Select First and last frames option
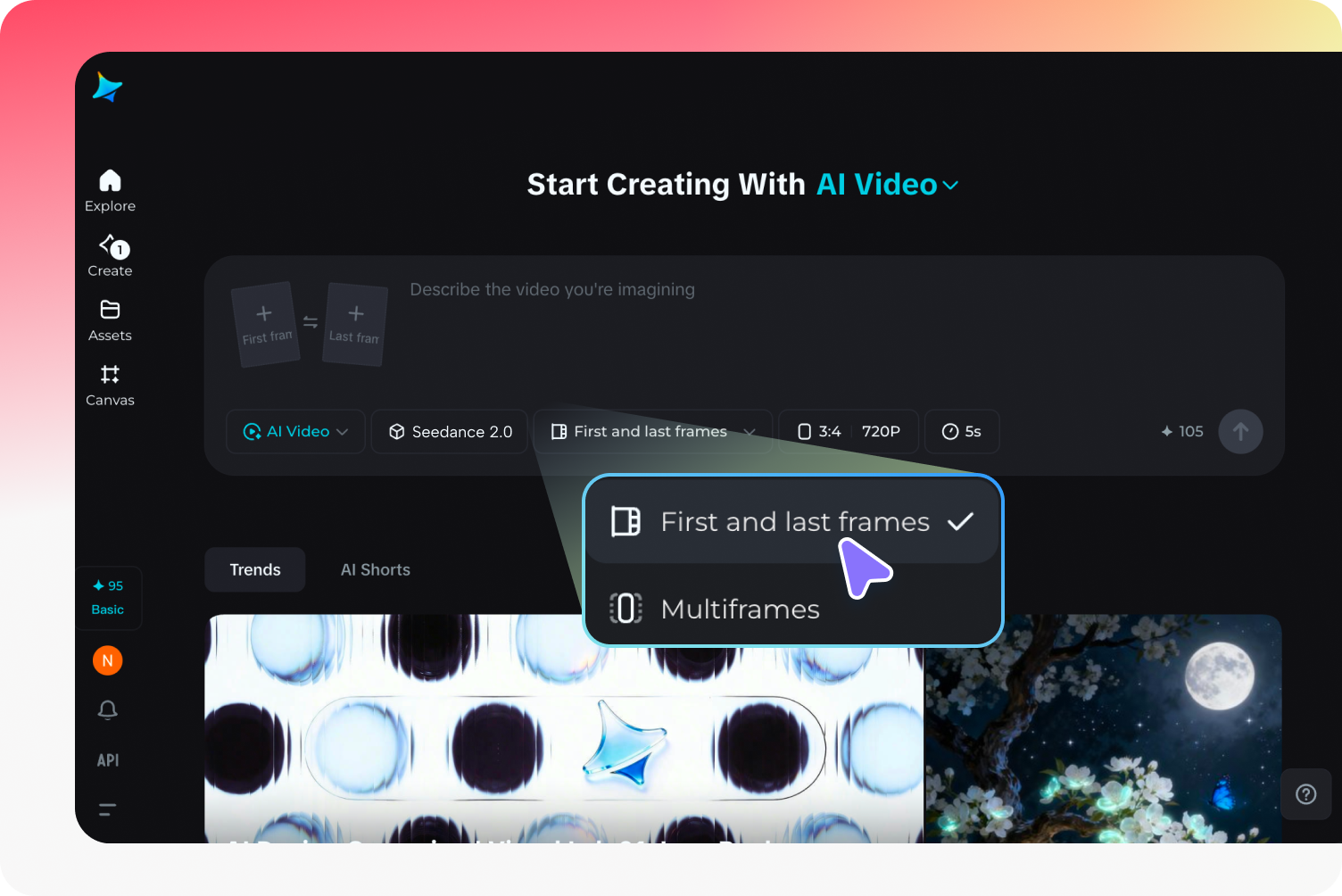This screenshot has height=896, width=1342. [792, 521]
